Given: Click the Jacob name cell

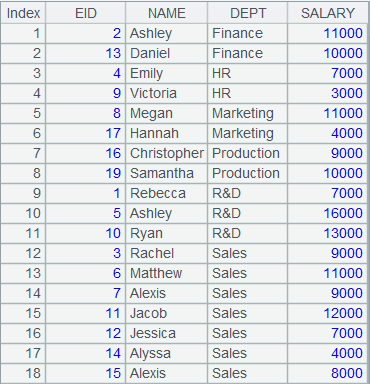Looking at the screenshot, I should click(x=167, y=313).
